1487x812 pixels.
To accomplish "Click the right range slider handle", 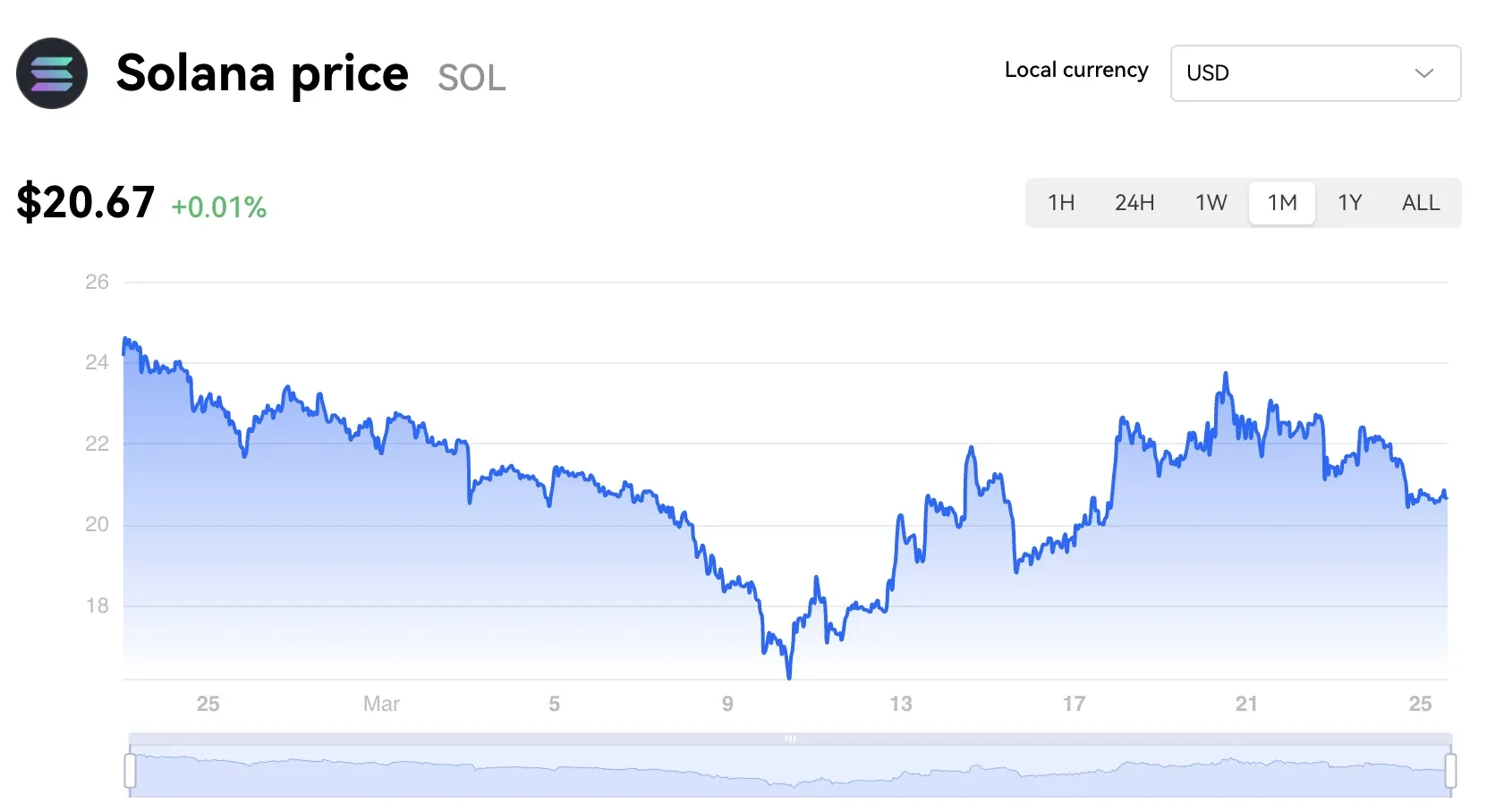I will tap(1450, 771).
